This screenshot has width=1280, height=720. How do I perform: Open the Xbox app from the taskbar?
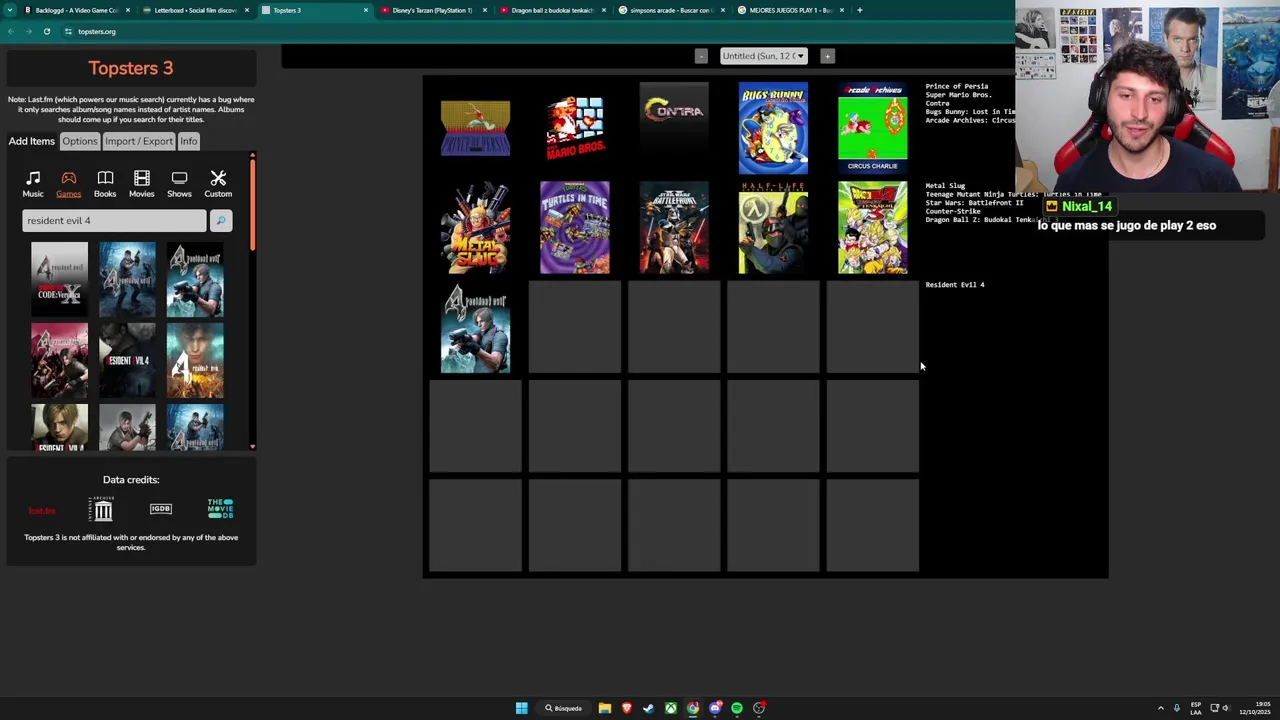(x=671, y=708)
